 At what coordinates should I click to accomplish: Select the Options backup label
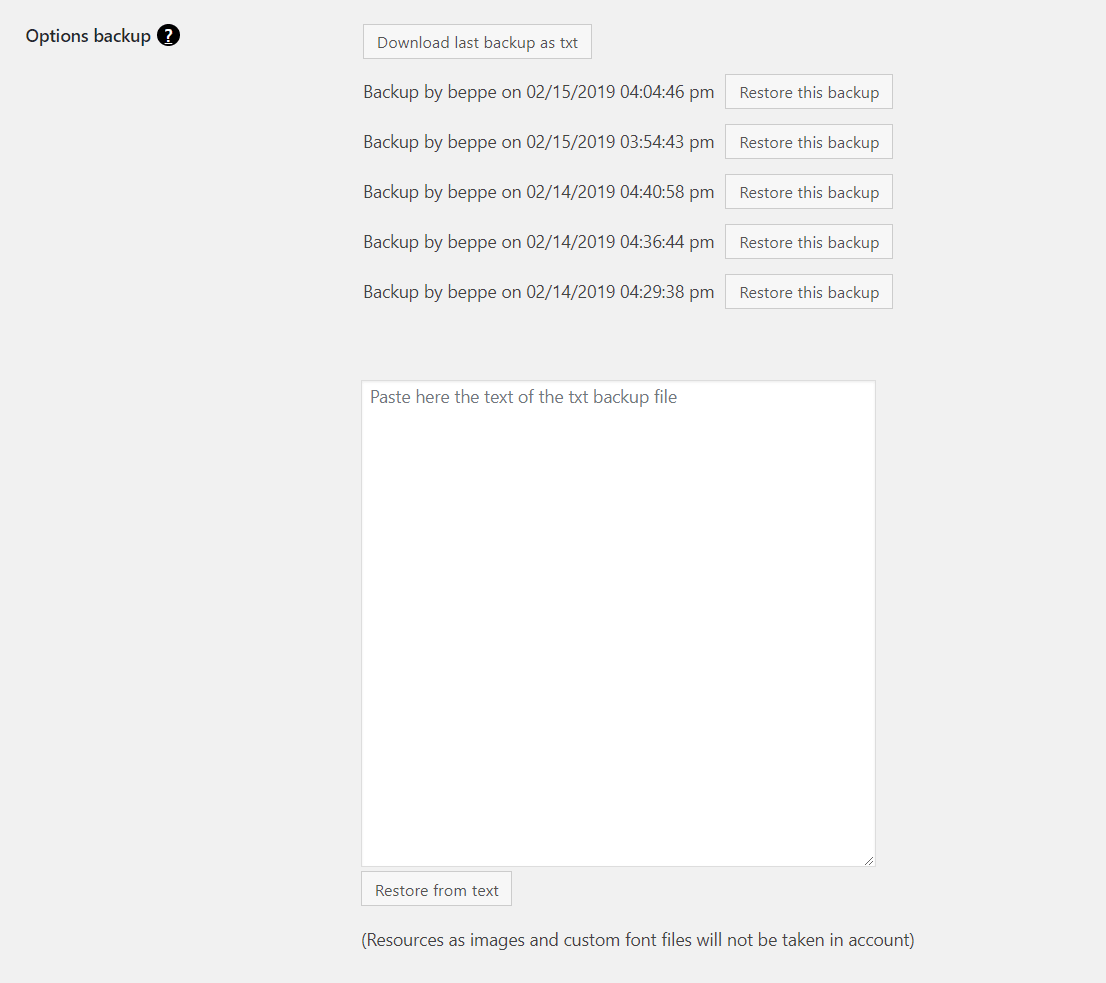tap(88, 36)
